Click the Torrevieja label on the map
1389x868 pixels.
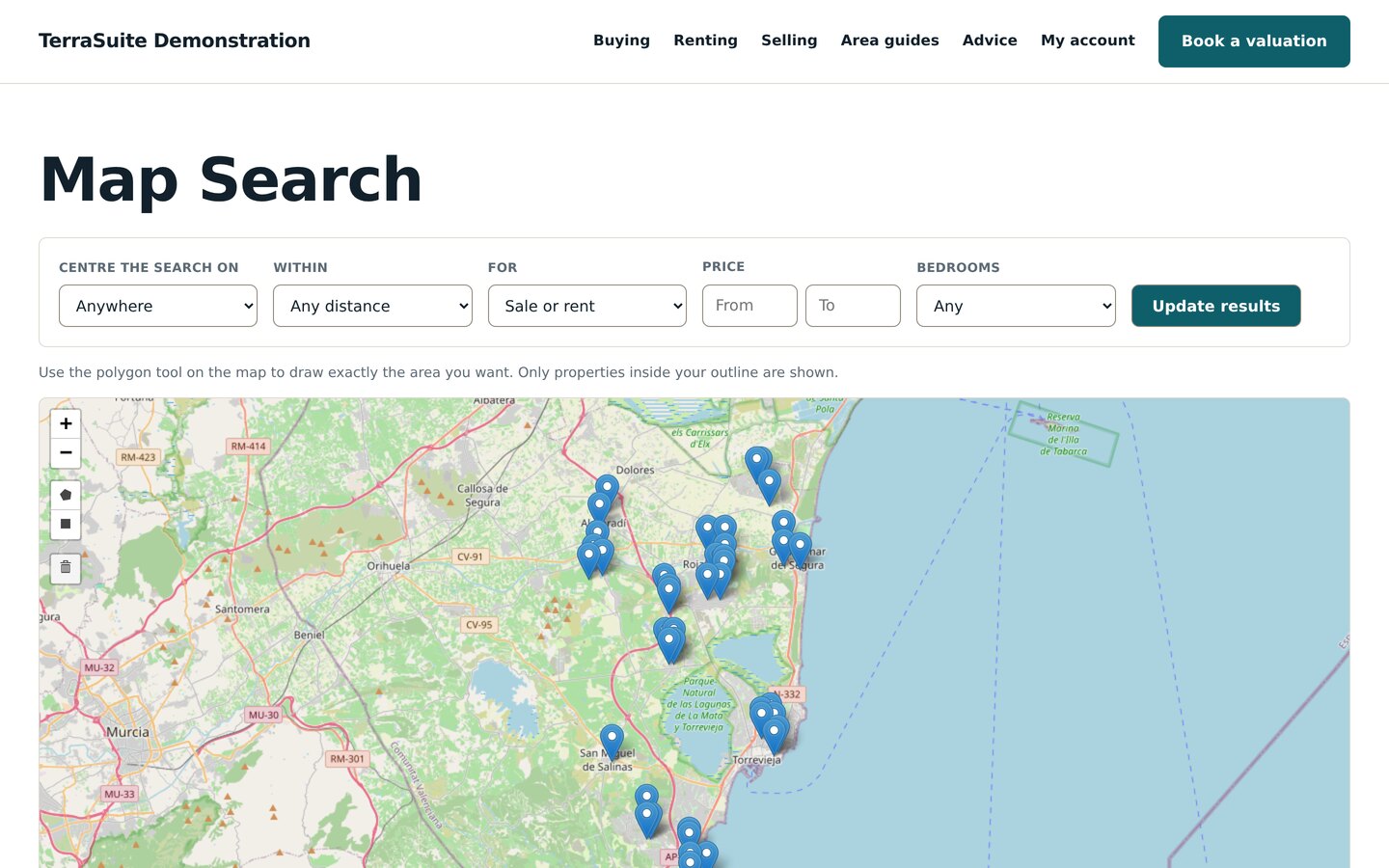coord(757,760)
